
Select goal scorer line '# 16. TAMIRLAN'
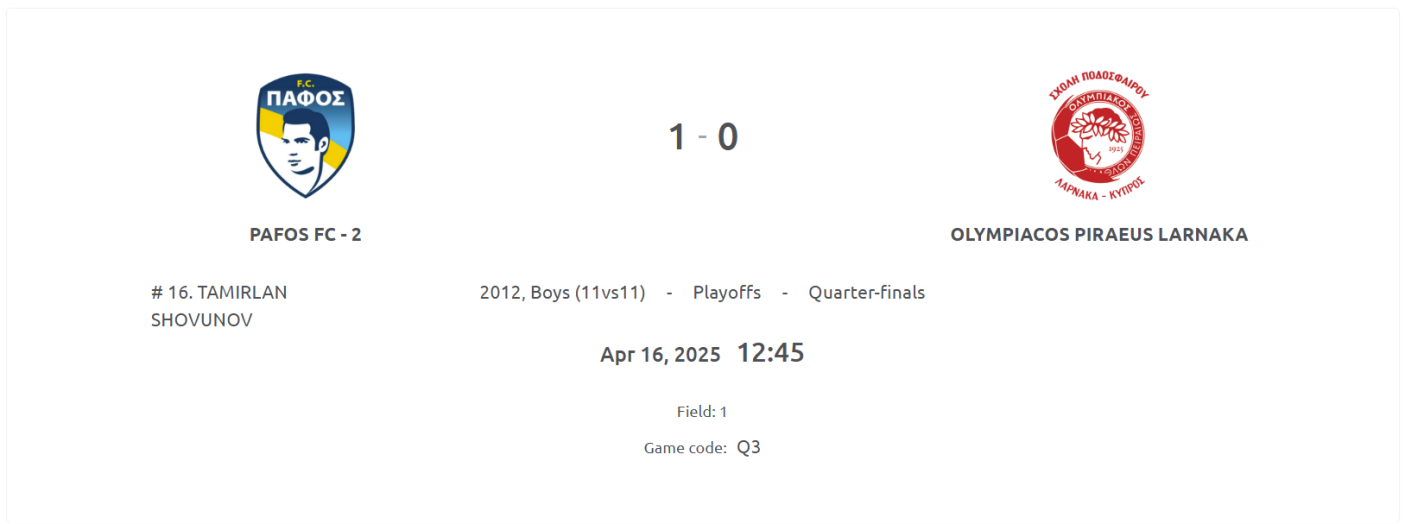[219, 293]
